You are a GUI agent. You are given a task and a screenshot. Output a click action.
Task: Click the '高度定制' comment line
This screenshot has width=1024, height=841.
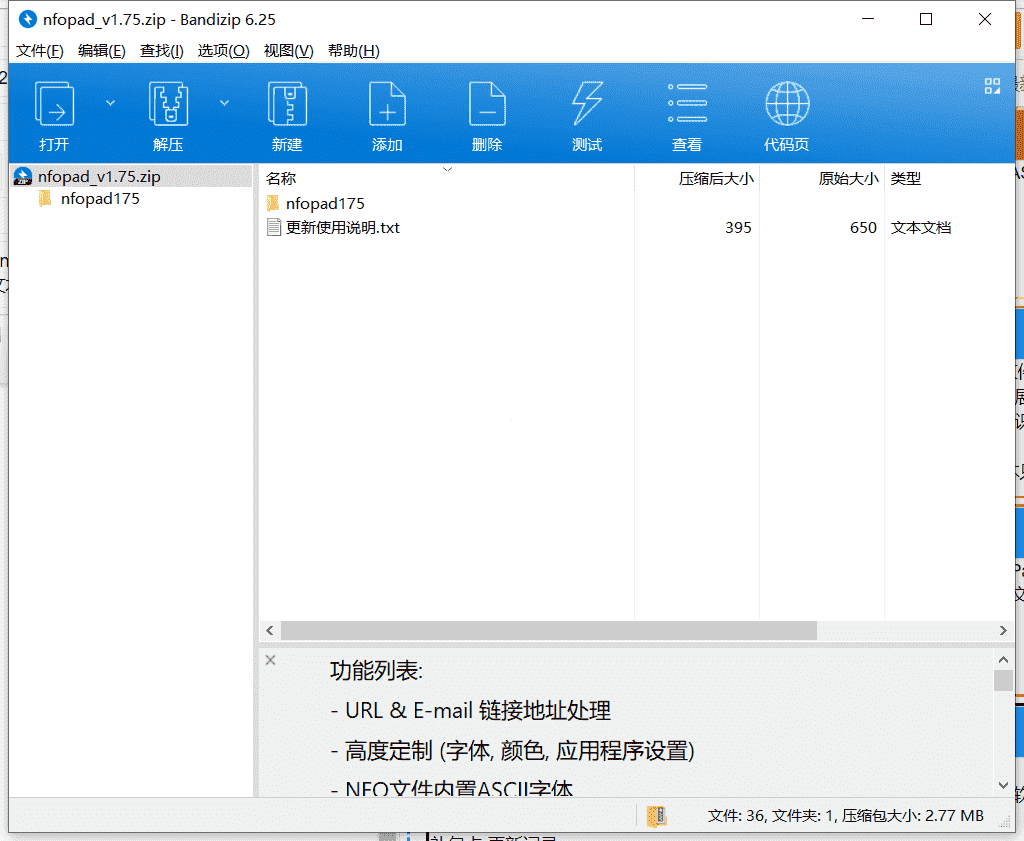pyautogui.click(x=513, y=751)
